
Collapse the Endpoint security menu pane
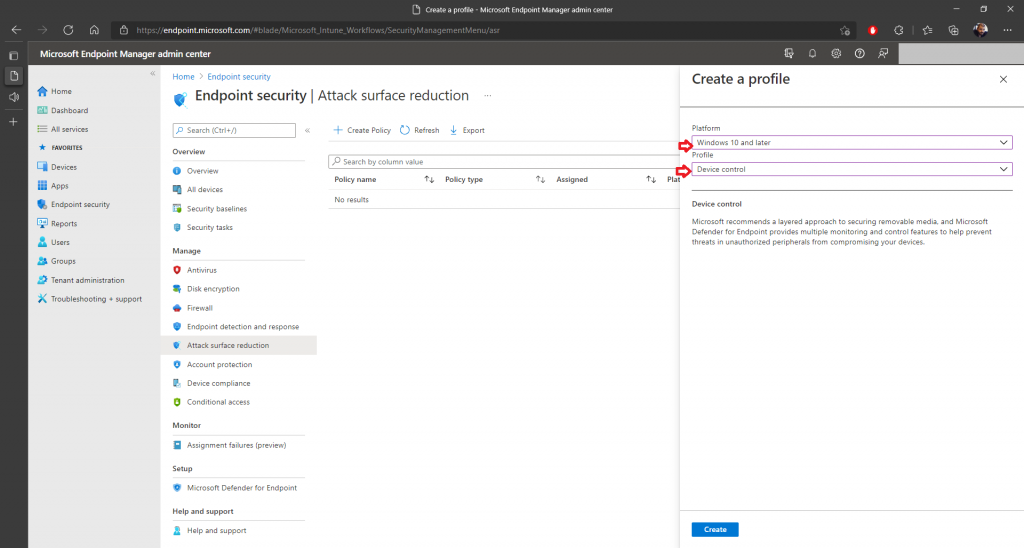(x=308, y=131)
